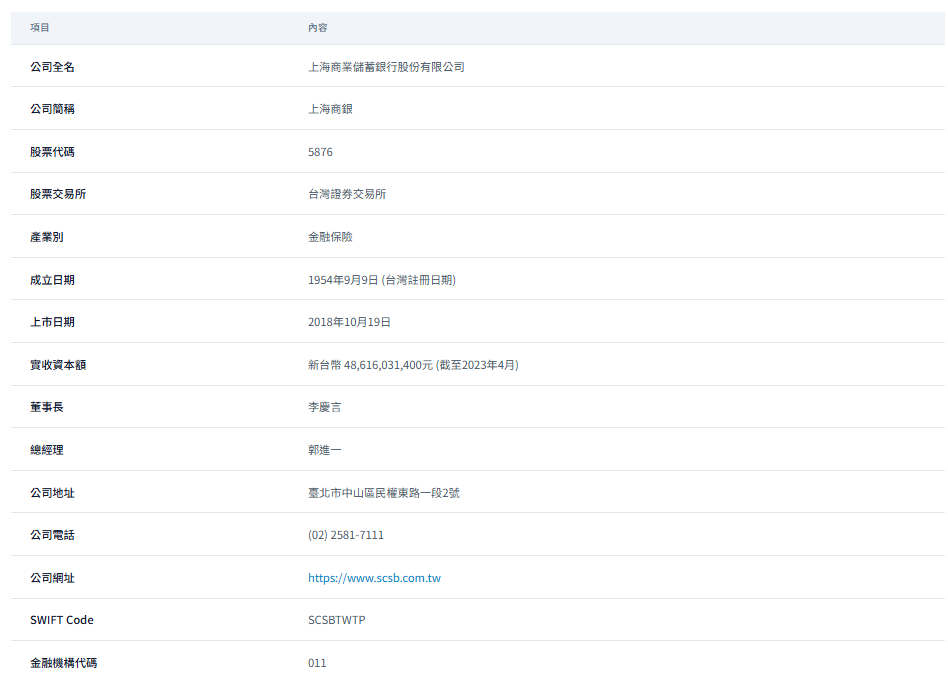Screen dimensions: 948x696
Task: Select phone number (02) 2581-7111
Action: point(346,535)
